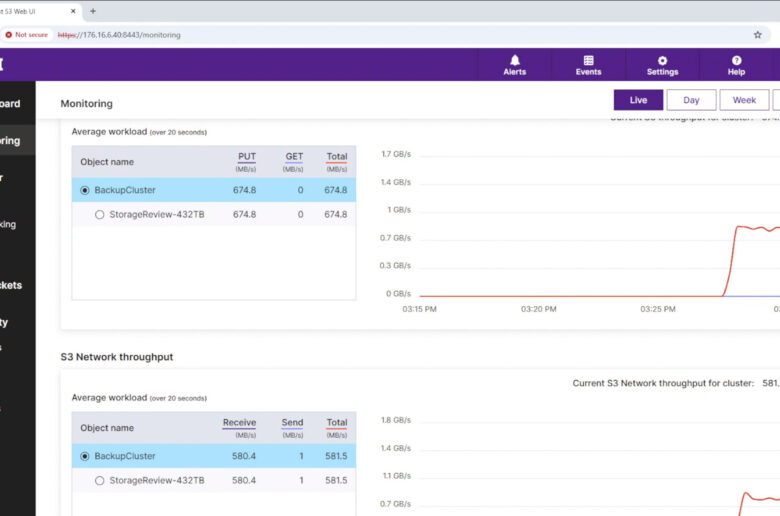Click the Total header in Receive/Send table

[337, 423]
